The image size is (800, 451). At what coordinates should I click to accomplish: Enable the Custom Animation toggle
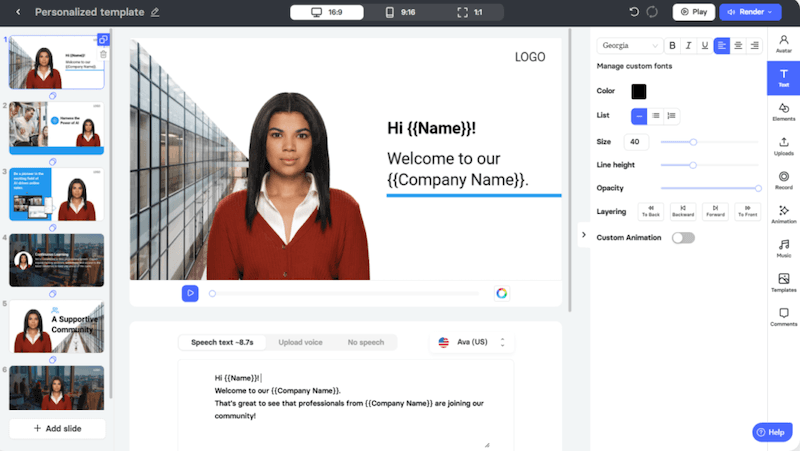[x=683, y=238]
